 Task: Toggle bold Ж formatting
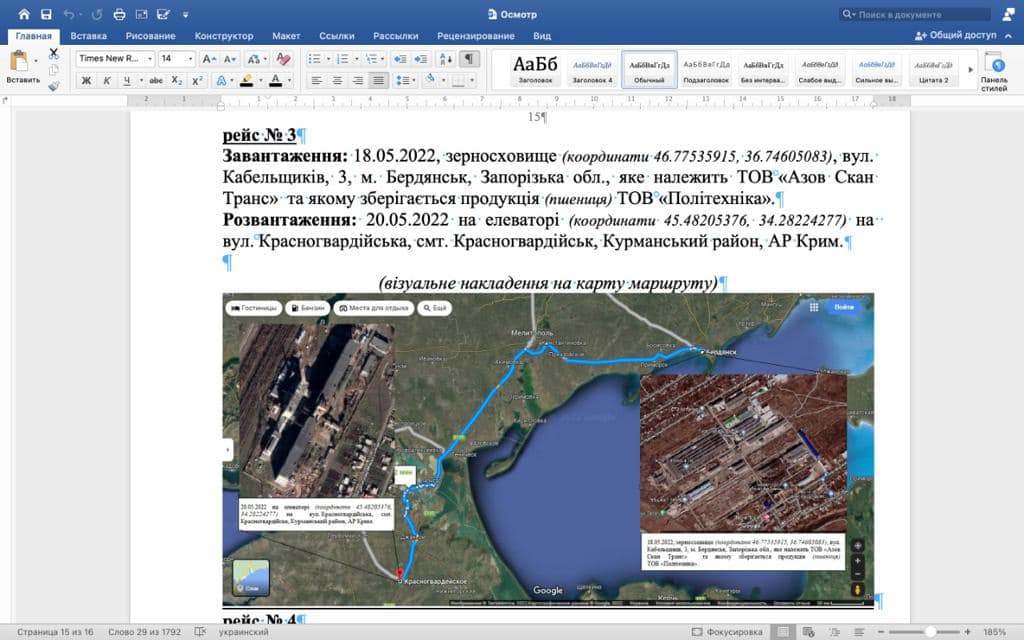tap(86, 80)
